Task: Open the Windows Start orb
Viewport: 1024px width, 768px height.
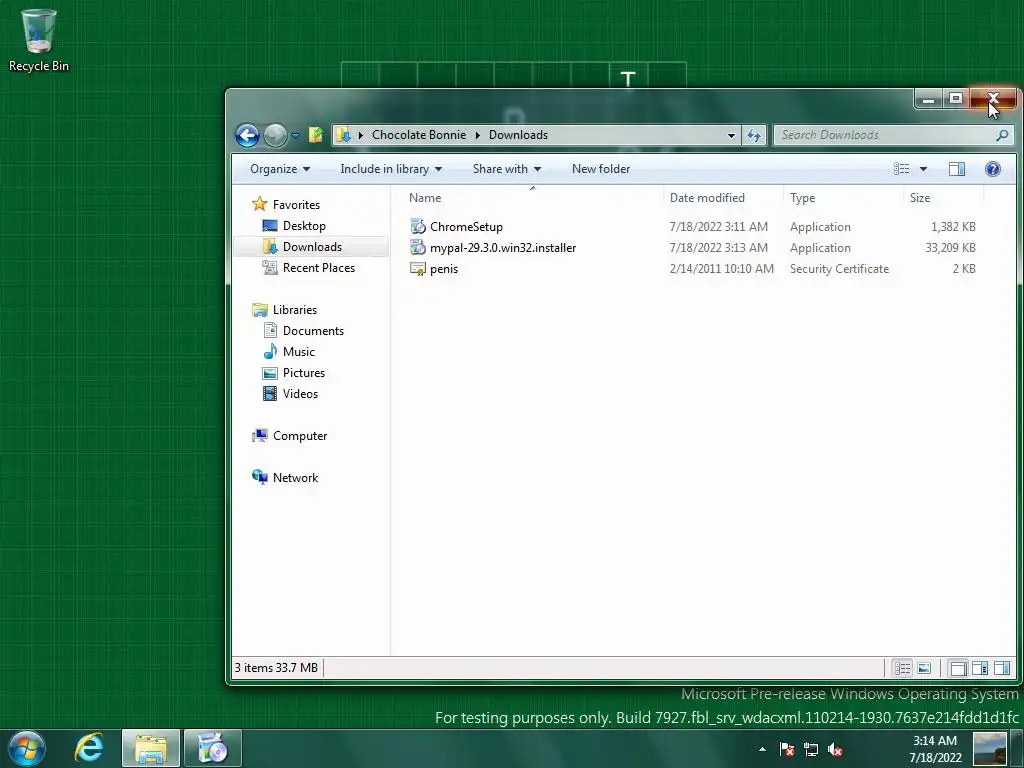Action: [27, 748]
